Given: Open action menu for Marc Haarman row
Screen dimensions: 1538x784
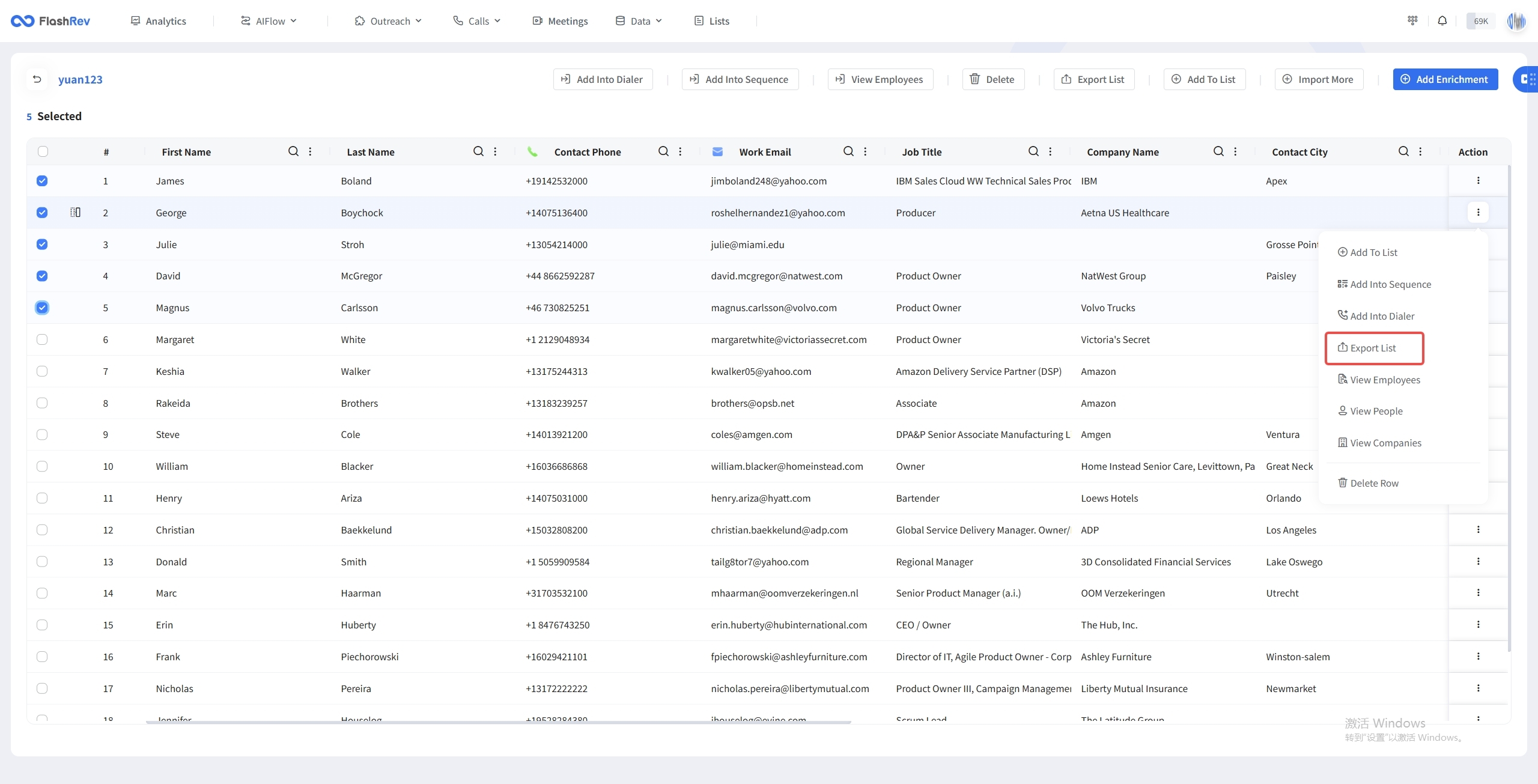Looking at the screenshot, I should 1478,592.
